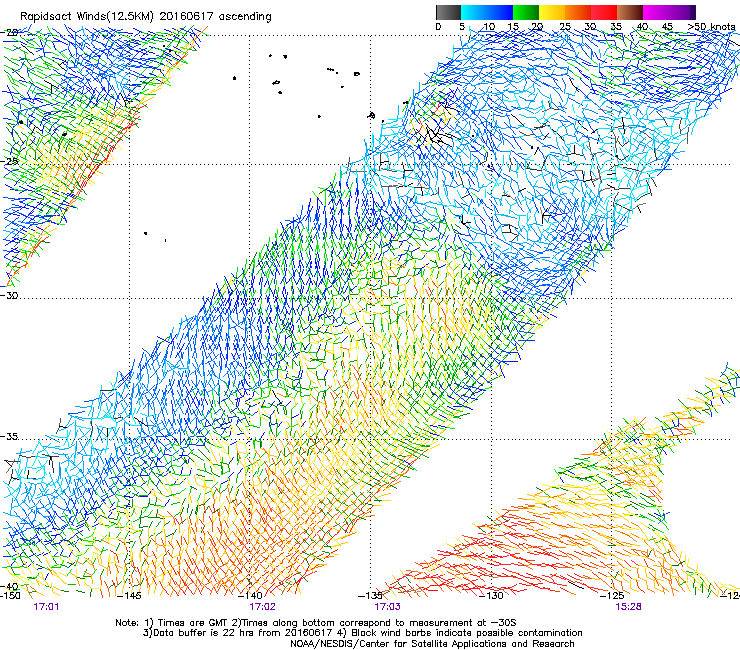Click the brown 35–40 knots legend color
This screenshot has width=740, height=650.
click(630, 12)
